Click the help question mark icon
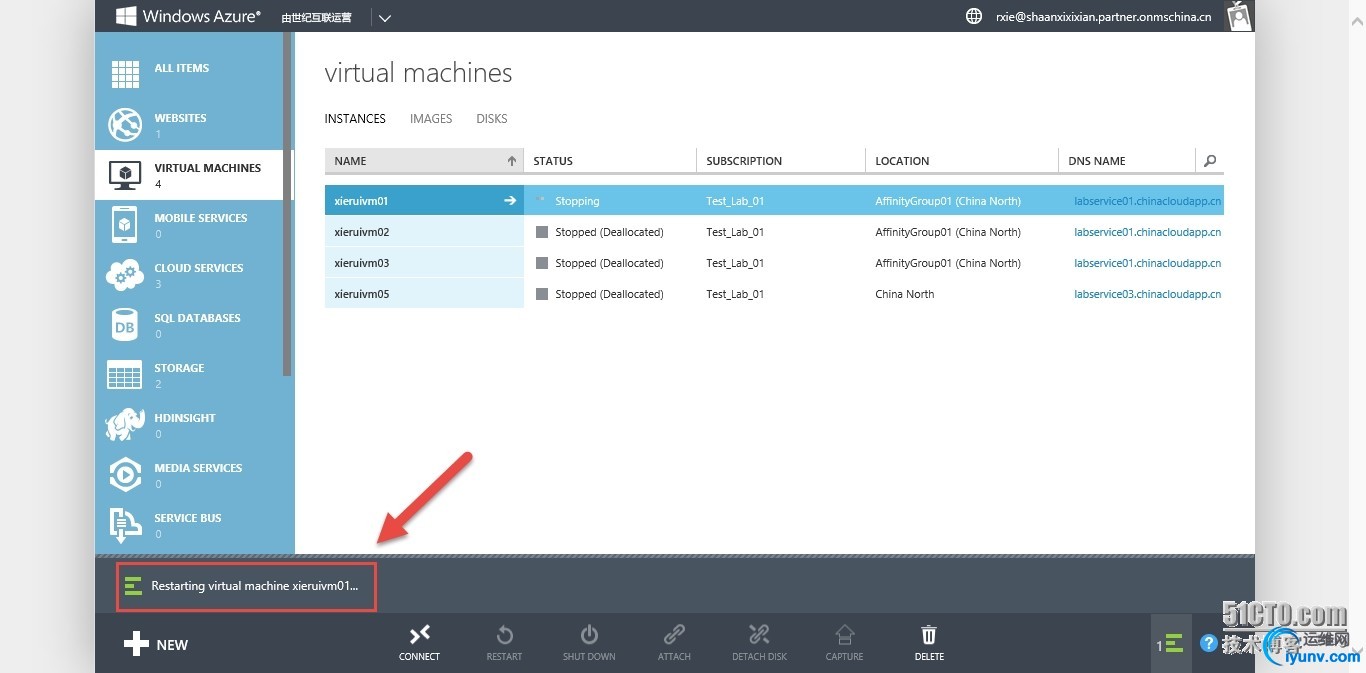The image size is (1366, 673). (x=1208, y=644)
